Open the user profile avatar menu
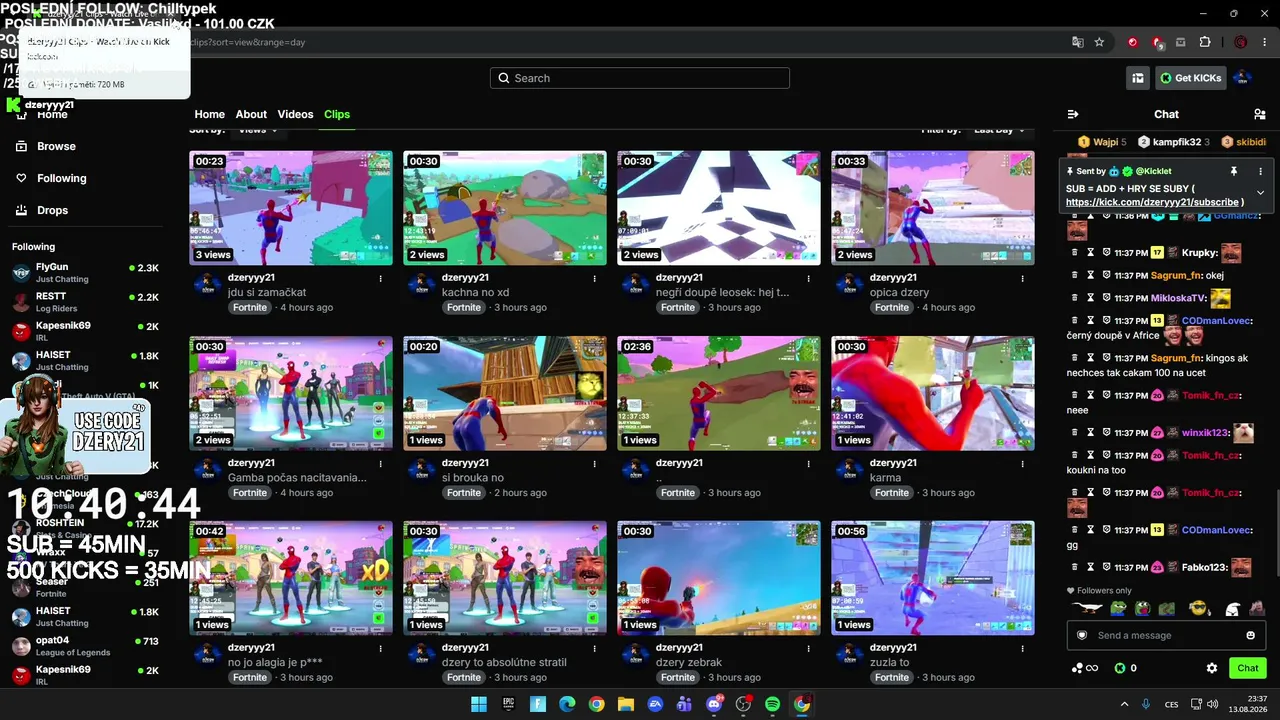Viewport: 1280px width, 720px height. (x=1242, y=78)
